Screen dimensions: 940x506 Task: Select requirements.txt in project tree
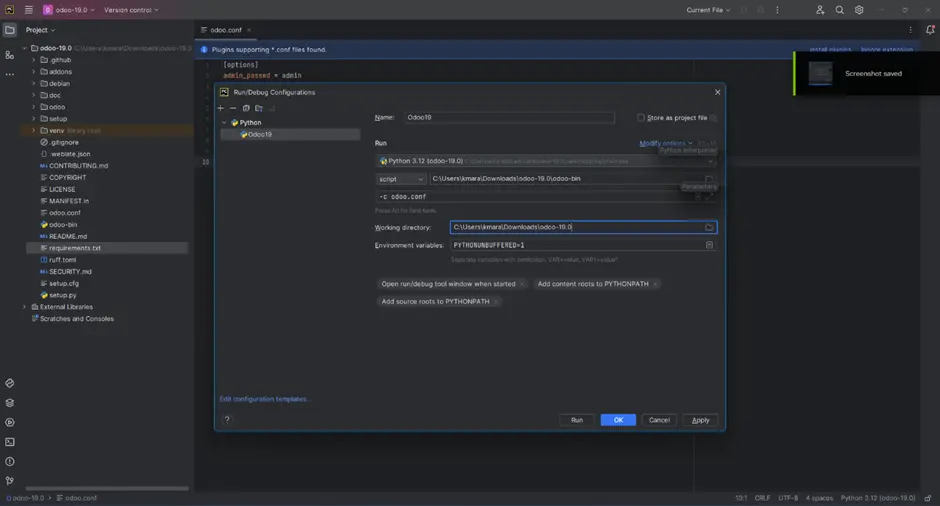click(75, 248)
